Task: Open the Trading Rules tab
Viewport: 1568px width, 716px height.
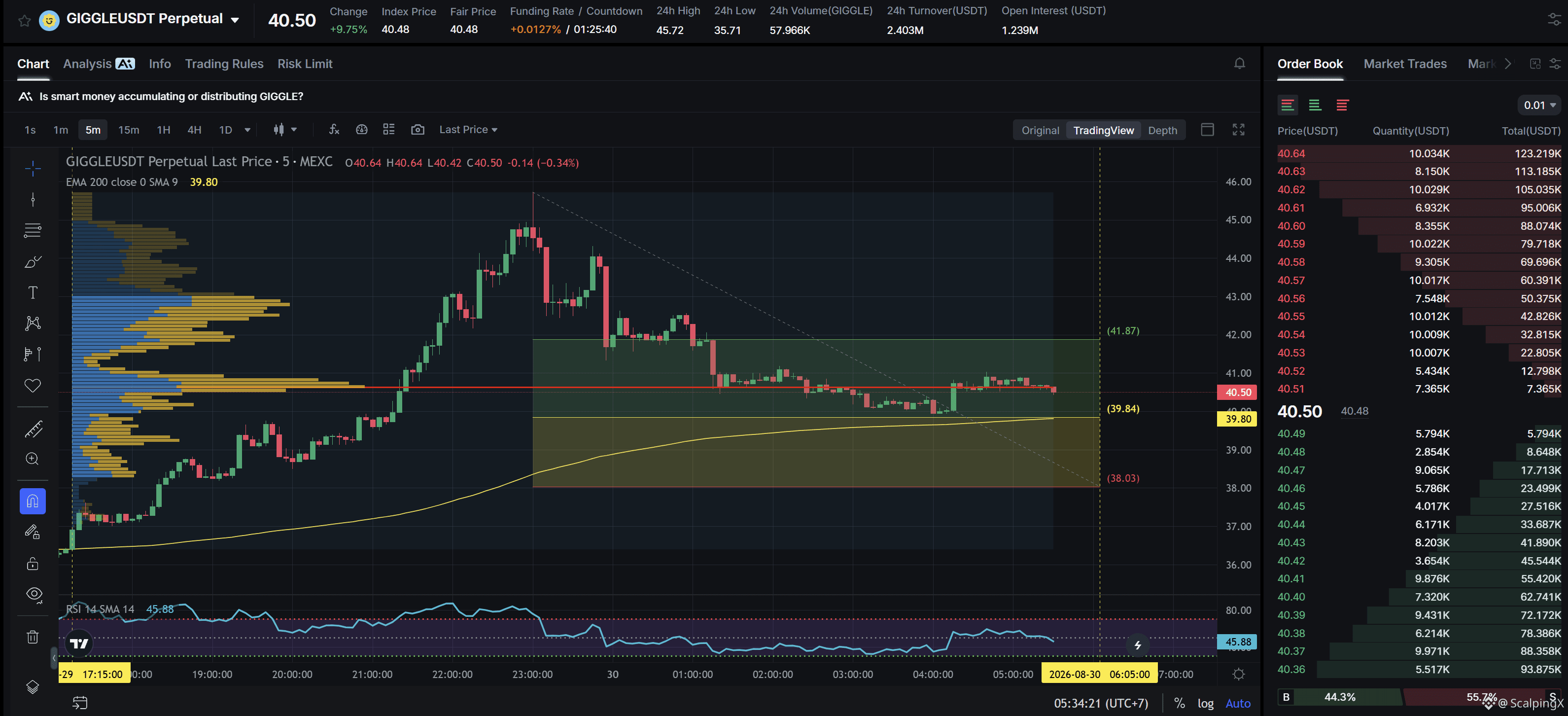Action: coord(224,63)
